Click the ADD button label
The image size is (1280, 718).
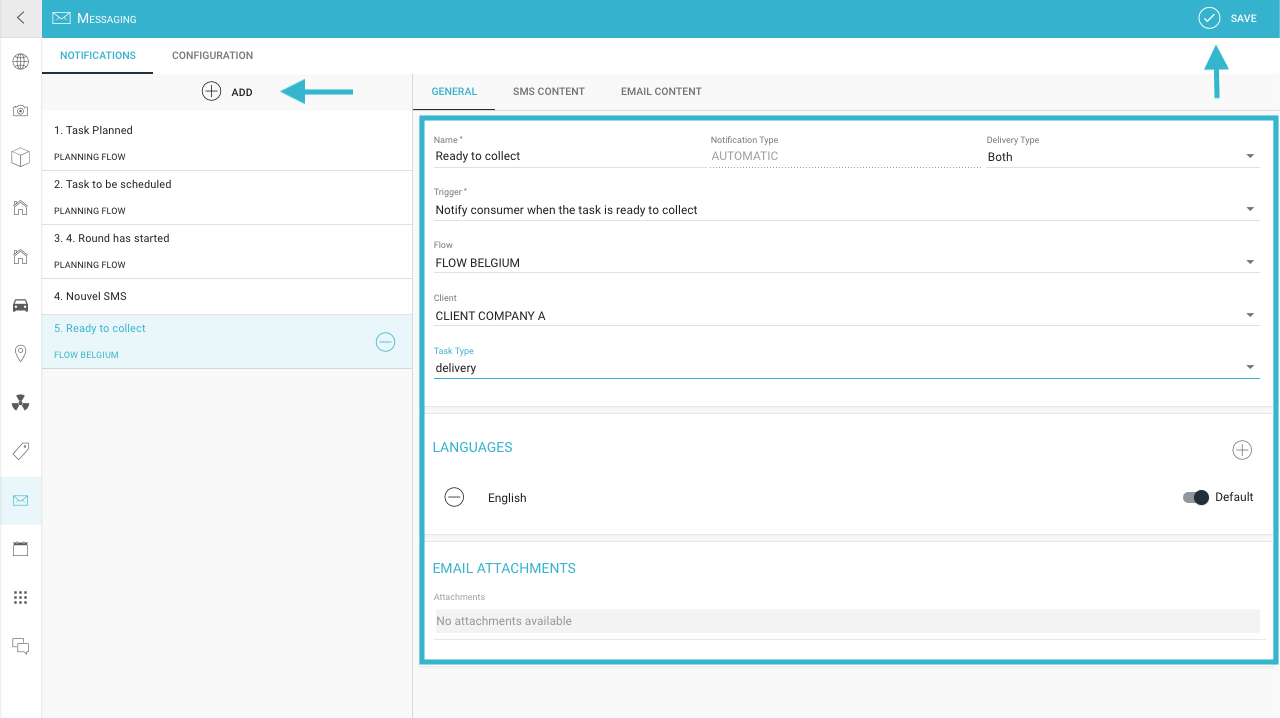coord(242,92)
